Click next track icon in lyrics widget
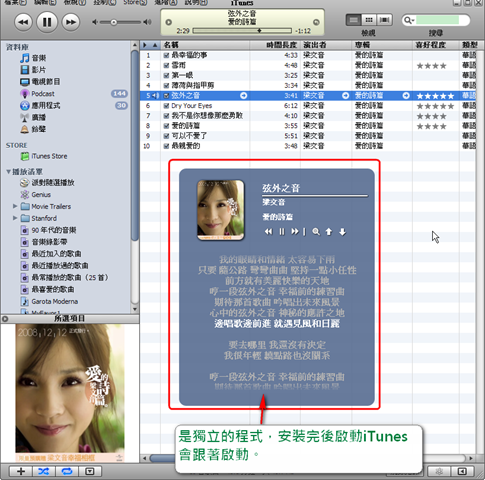Screen dimensions: 485x480 (295, 231)
